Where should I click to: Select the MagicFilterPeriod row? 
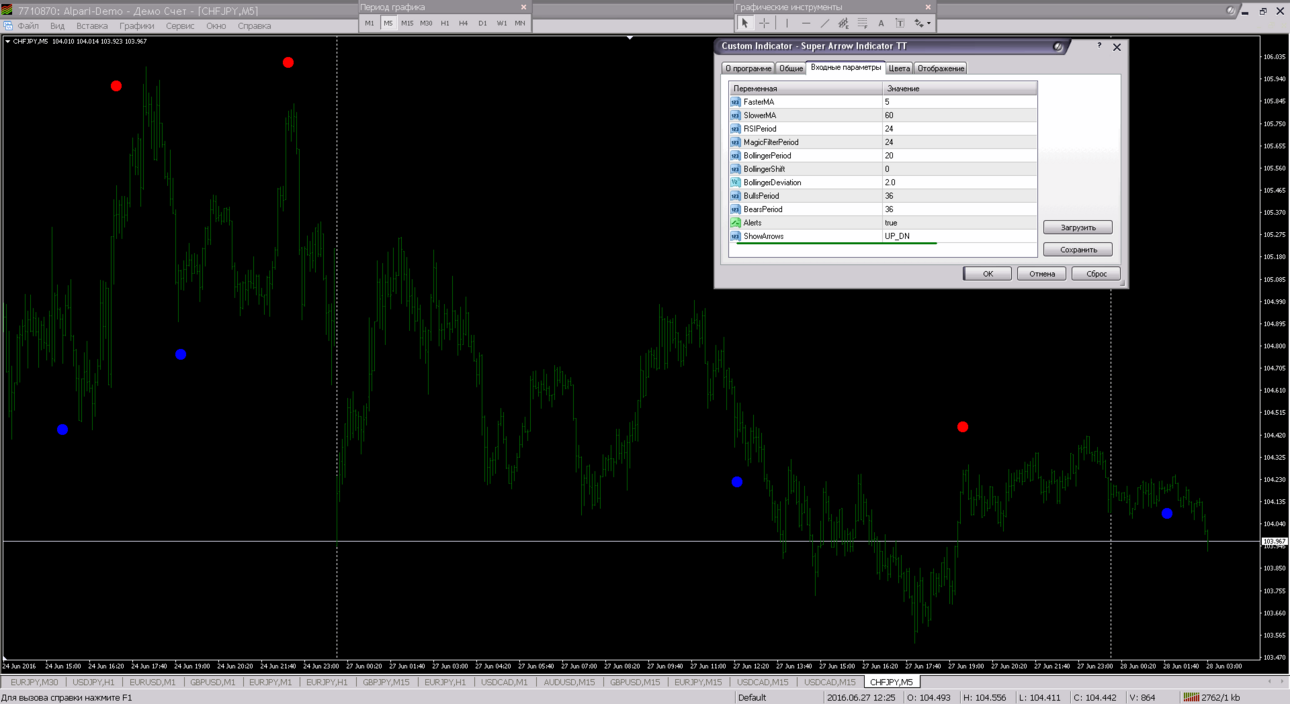(x=883, y=142)
